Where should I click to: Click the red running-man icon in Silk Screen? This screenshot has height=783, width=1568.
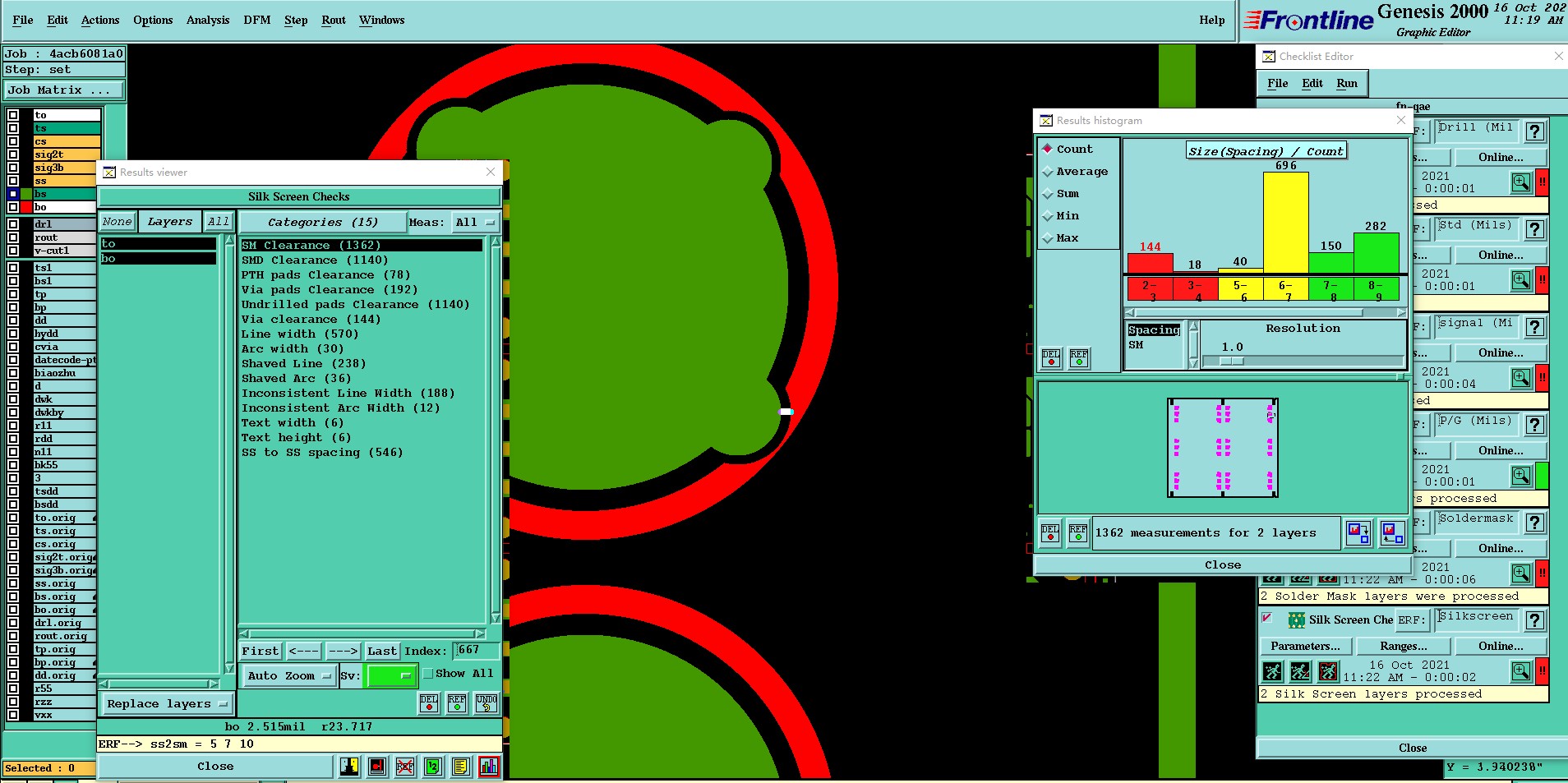[1328, 671]
